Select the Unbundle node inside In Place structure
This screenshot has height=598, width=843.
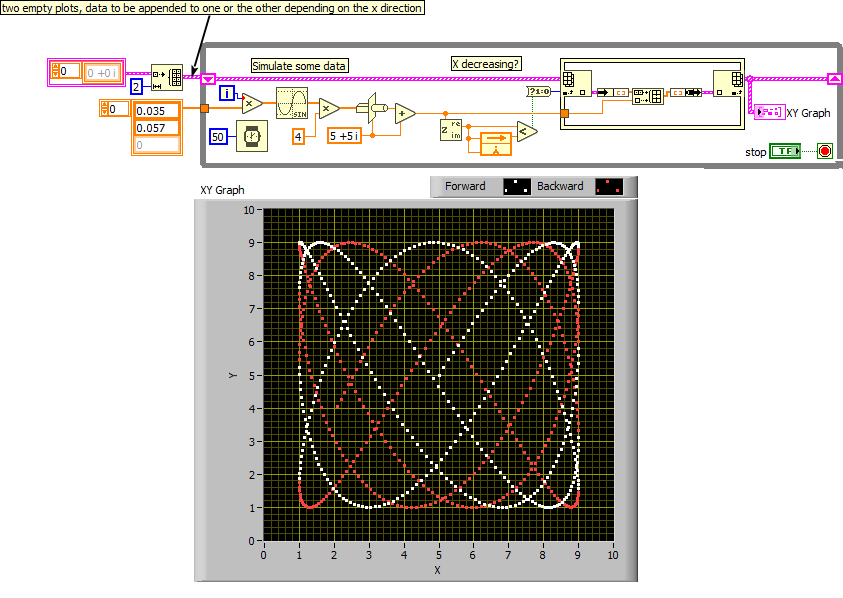tap(613, 92)
